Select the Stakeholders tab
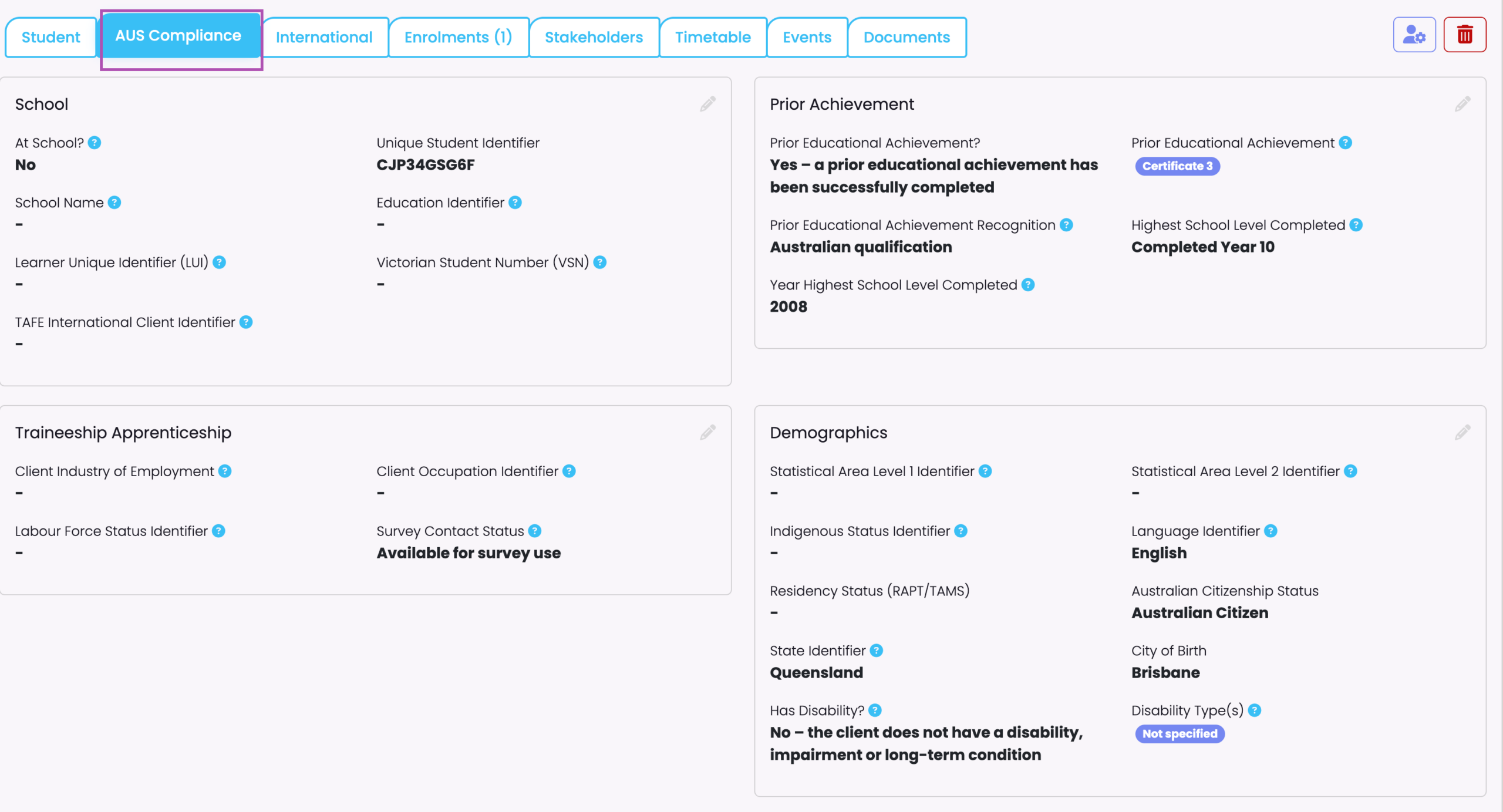Image resolution: width=1503 pixels, height=812 pixels. click(x=594, y=37)
